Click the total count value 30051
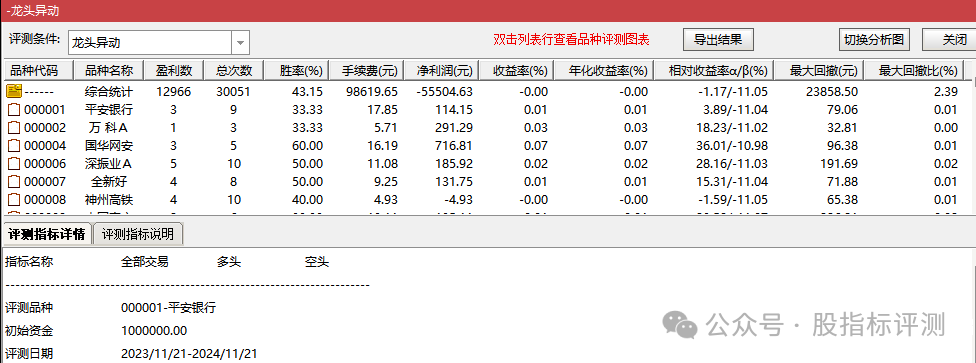The height and width of the screenshot is (363, 976). click(233, 92)
